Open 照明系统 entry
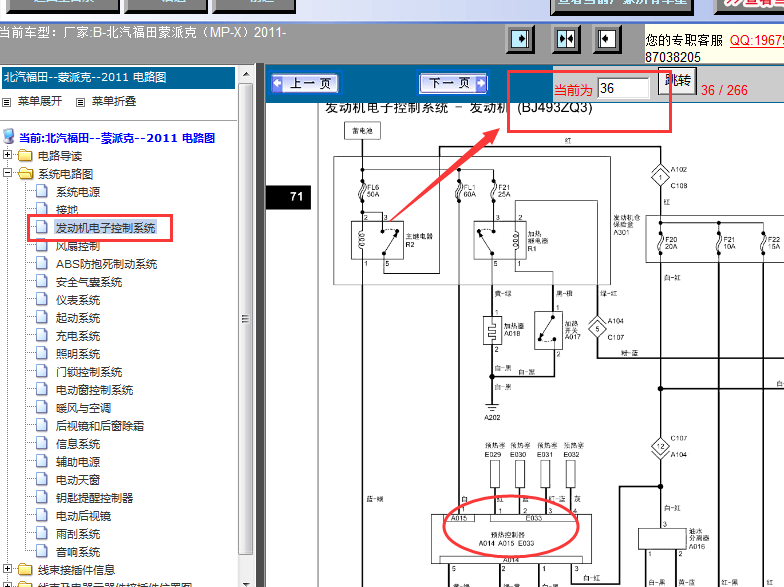784x587 pixels. pyautogui.click(x=78, y=354)
